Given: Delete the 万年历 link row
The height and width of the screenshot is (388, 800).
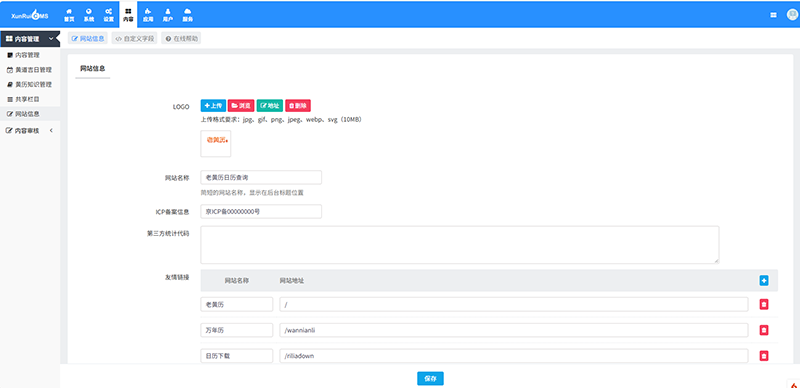Looking at the screenshot, I should (x=764, y=330).
